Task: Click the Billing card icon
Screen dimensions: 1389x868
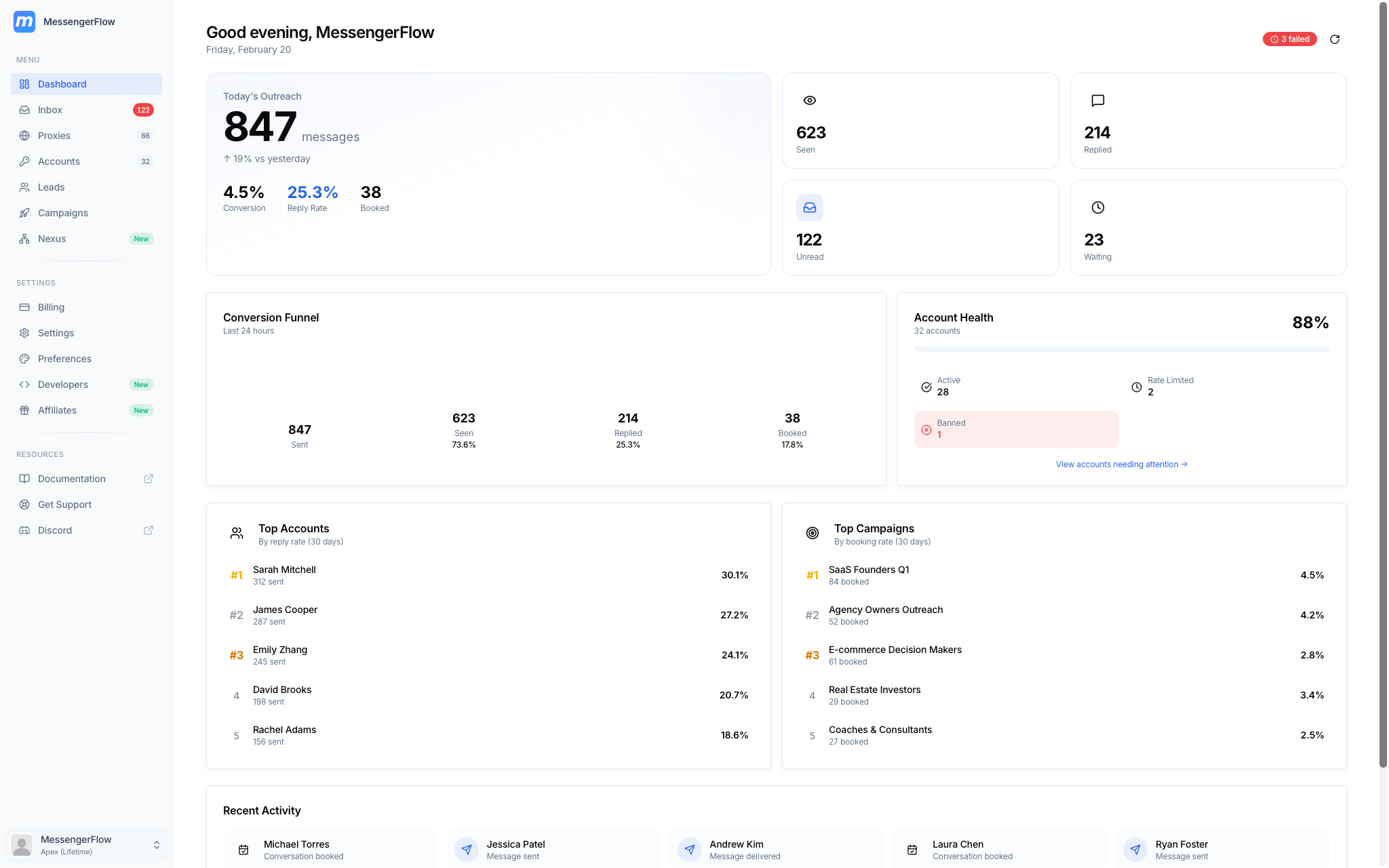Action: click(x=24, y=307)
